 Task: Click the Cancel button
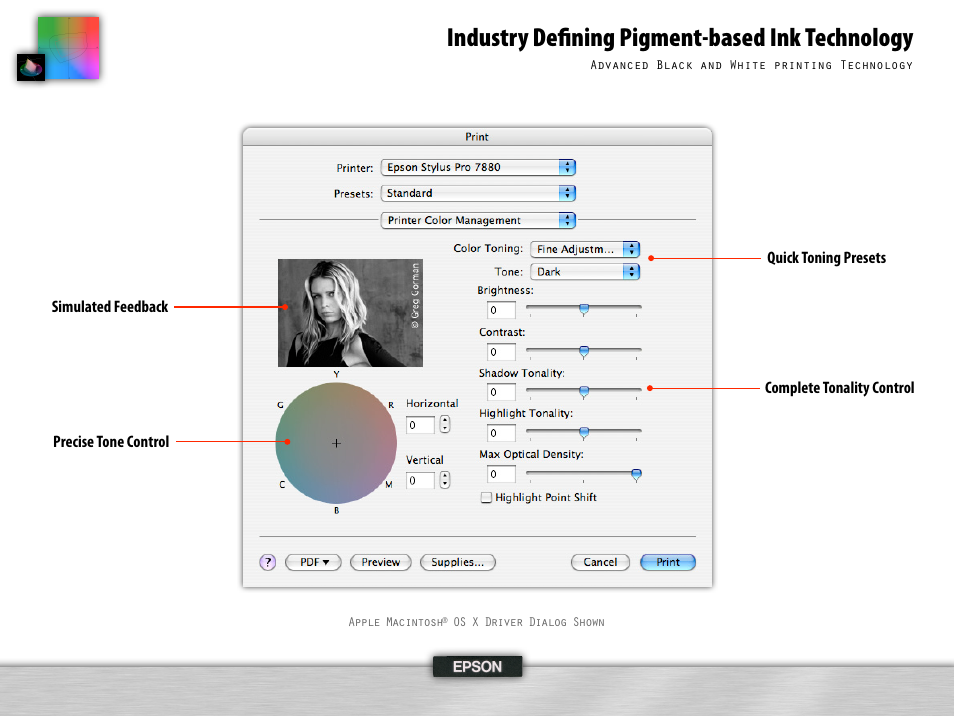[600, 562]
